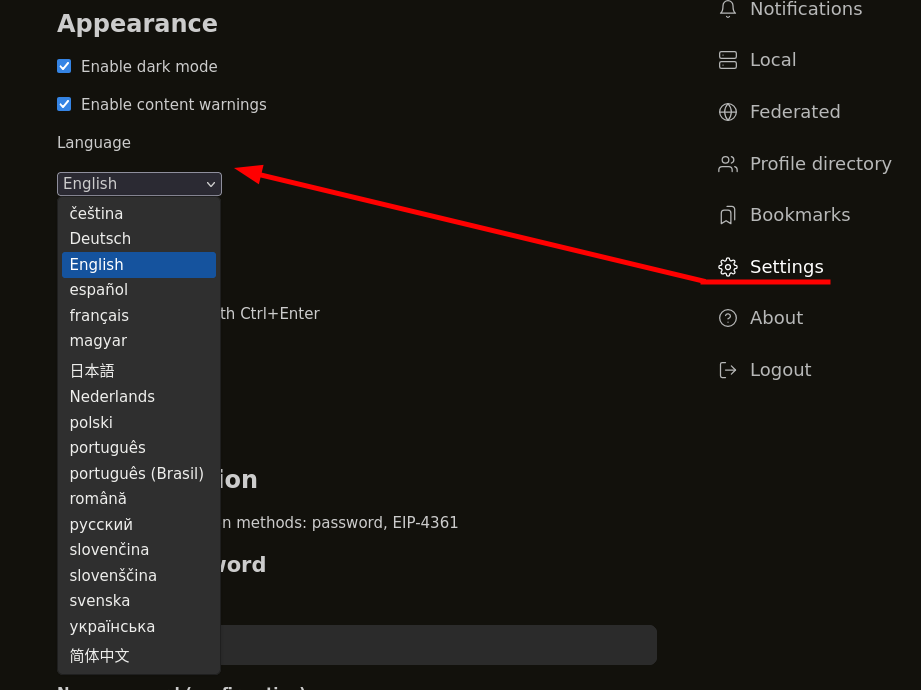The width and height of the screenshot is (921, 690).
Task: Choose magyar from the language list
Action: pos(139,341)
